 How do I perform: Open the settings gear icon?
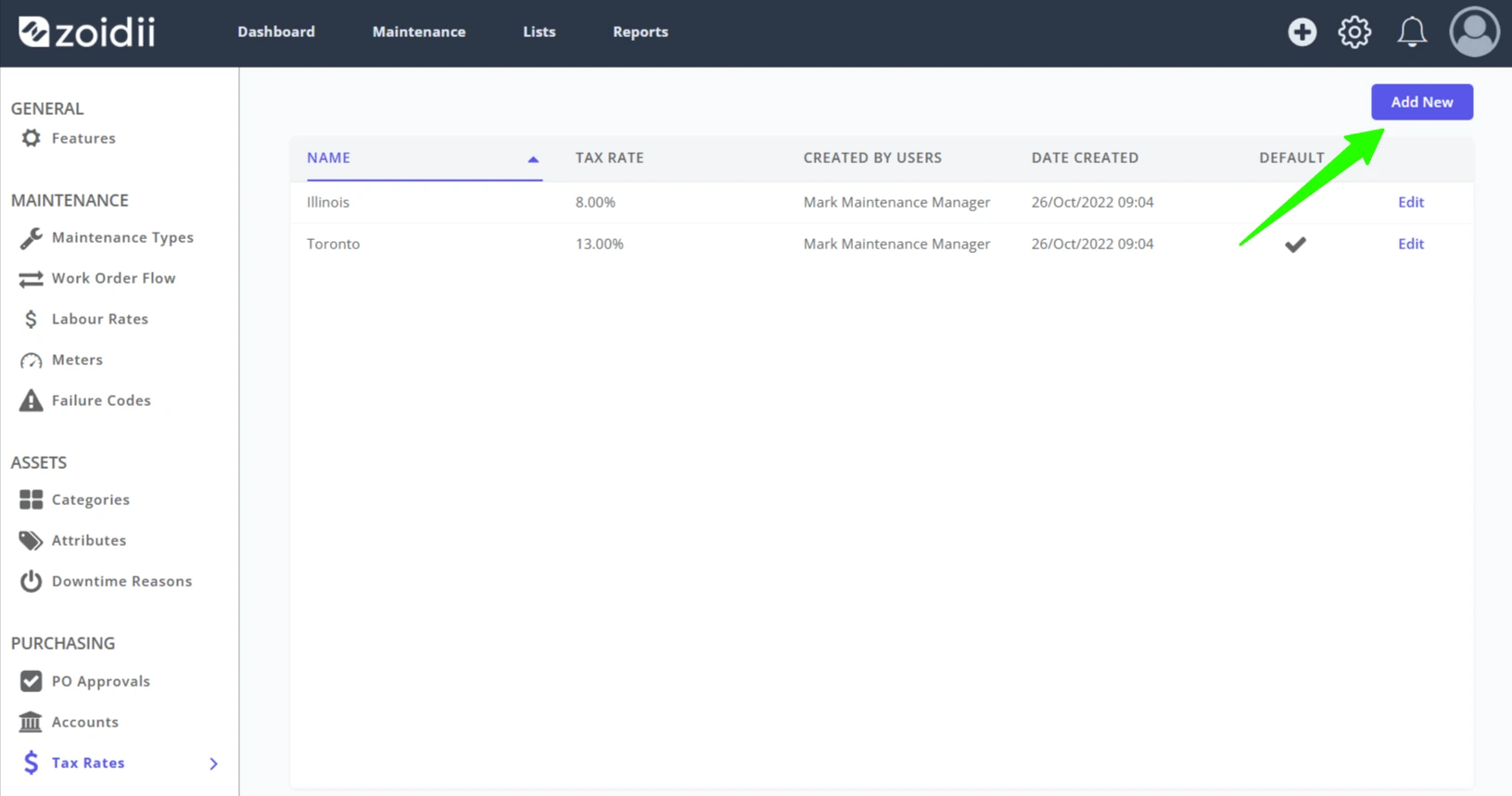(x=1354, y=32)
